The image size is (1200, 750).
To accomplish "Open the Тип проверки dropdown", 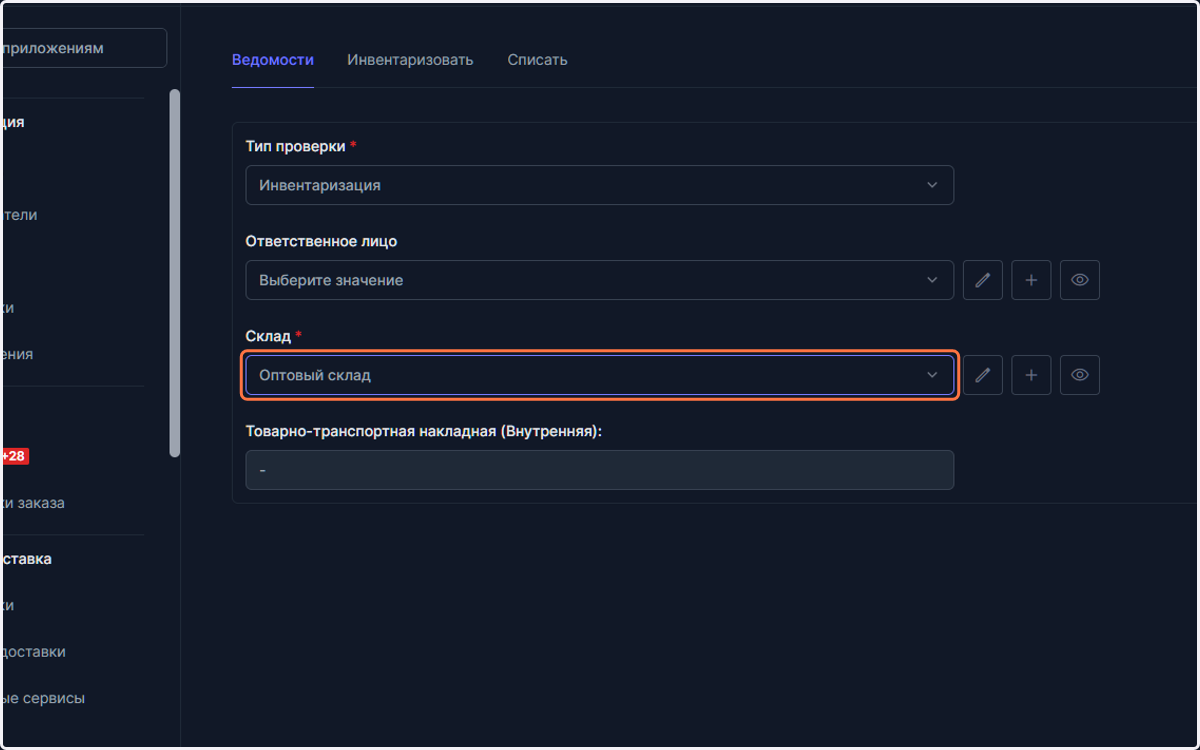I will (x=600, y=185).
